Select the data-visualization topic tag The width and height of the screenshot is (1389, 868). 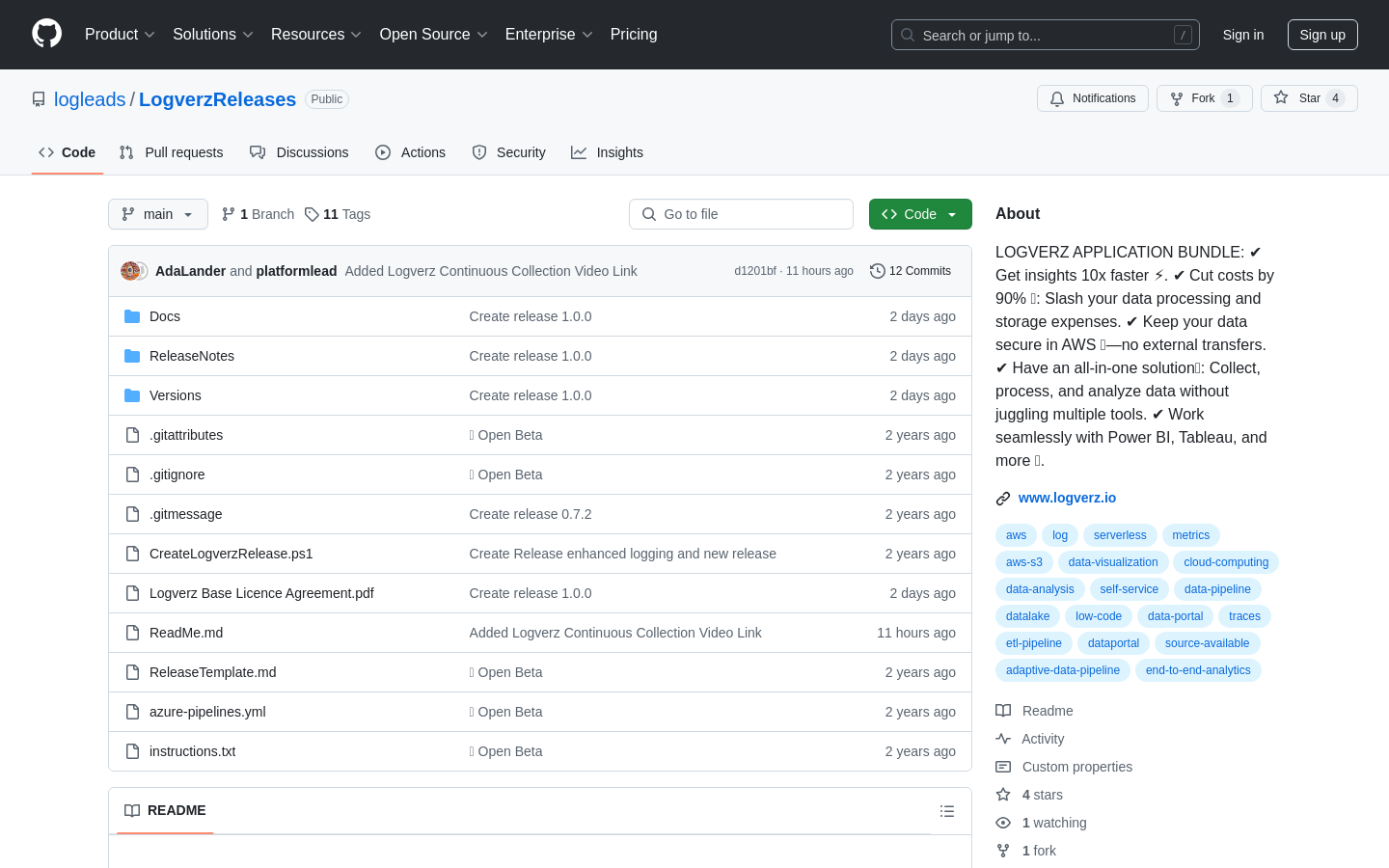1113,562
